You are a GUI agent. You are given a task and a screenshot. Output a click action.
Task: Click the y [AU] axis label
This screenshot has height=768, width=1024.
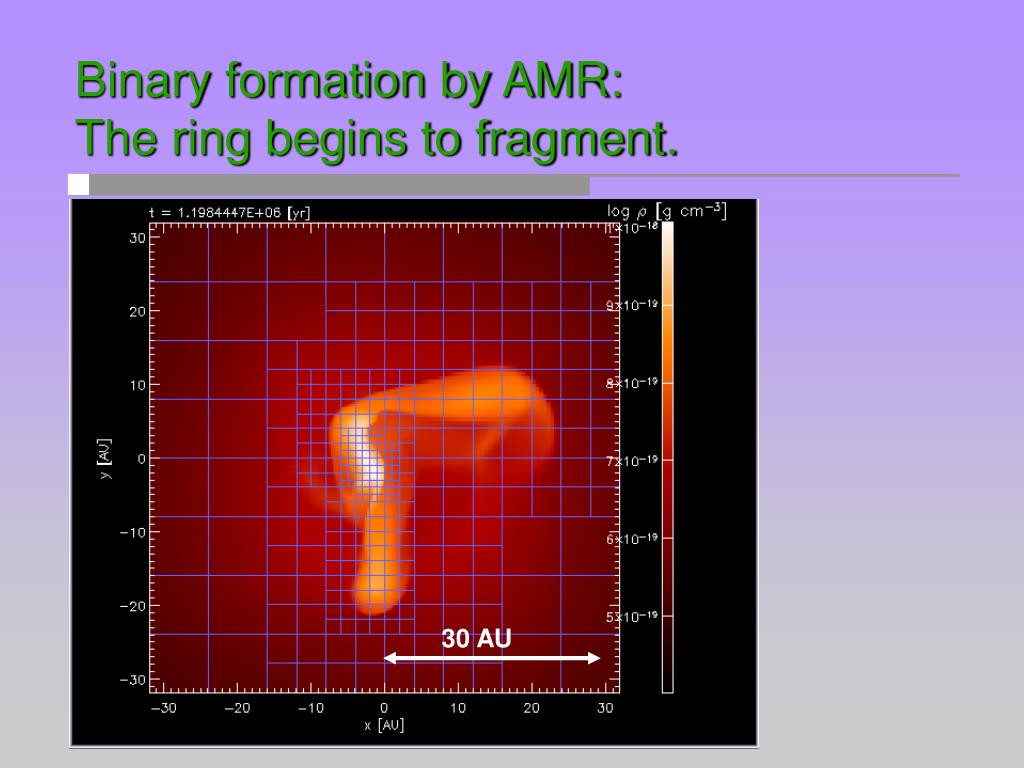[104, 458]
